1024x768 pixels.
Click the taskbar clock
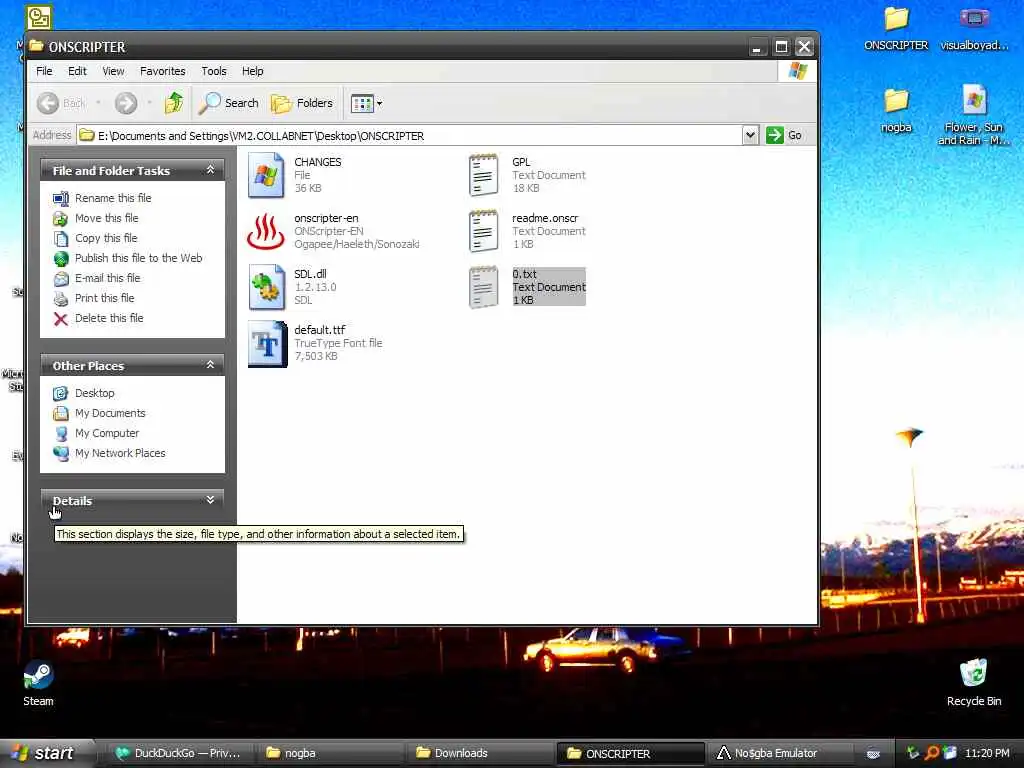tap(987, 753)
